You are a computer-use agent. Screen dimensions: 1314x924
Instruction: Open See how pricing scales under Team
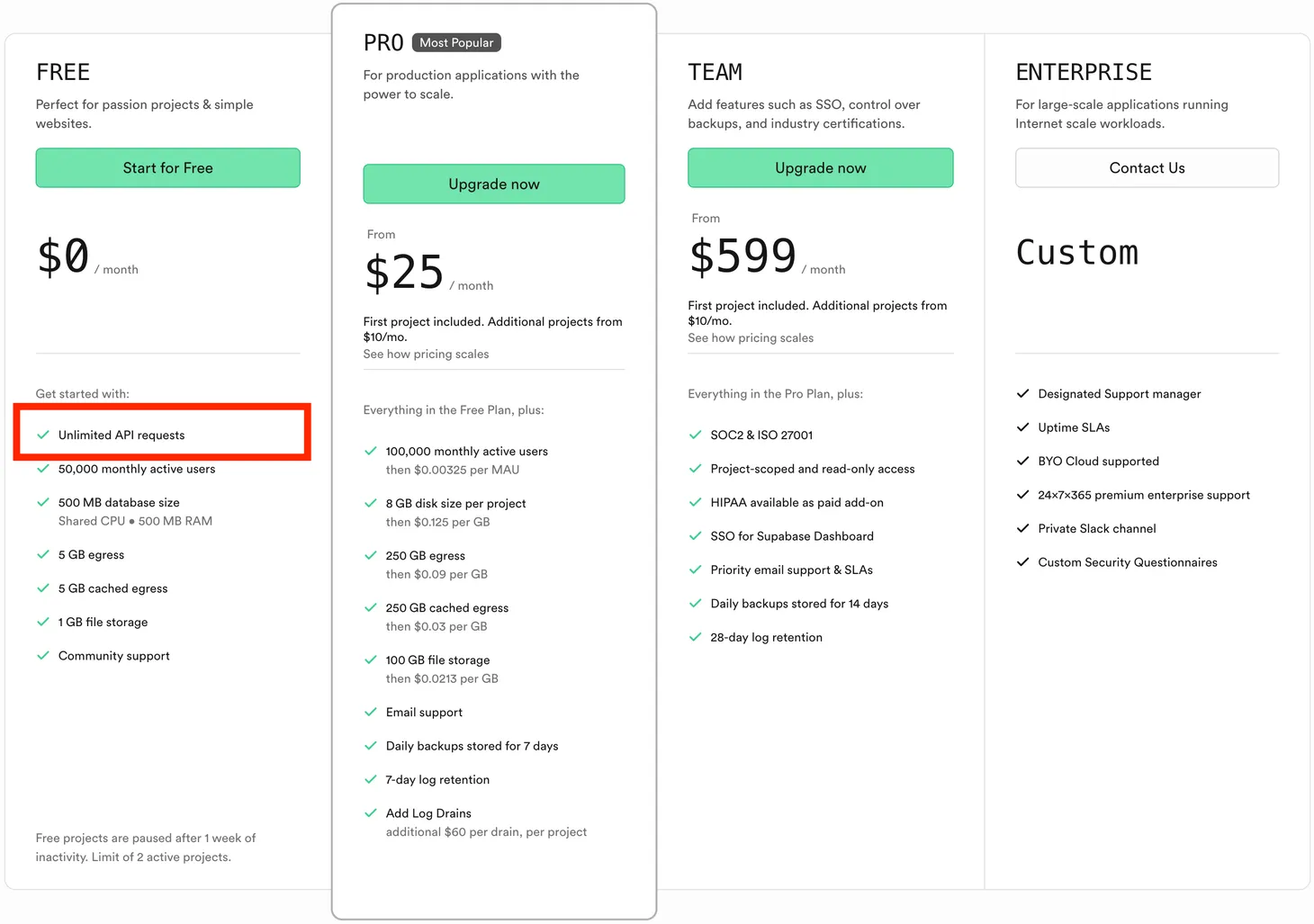click(751, 337)
